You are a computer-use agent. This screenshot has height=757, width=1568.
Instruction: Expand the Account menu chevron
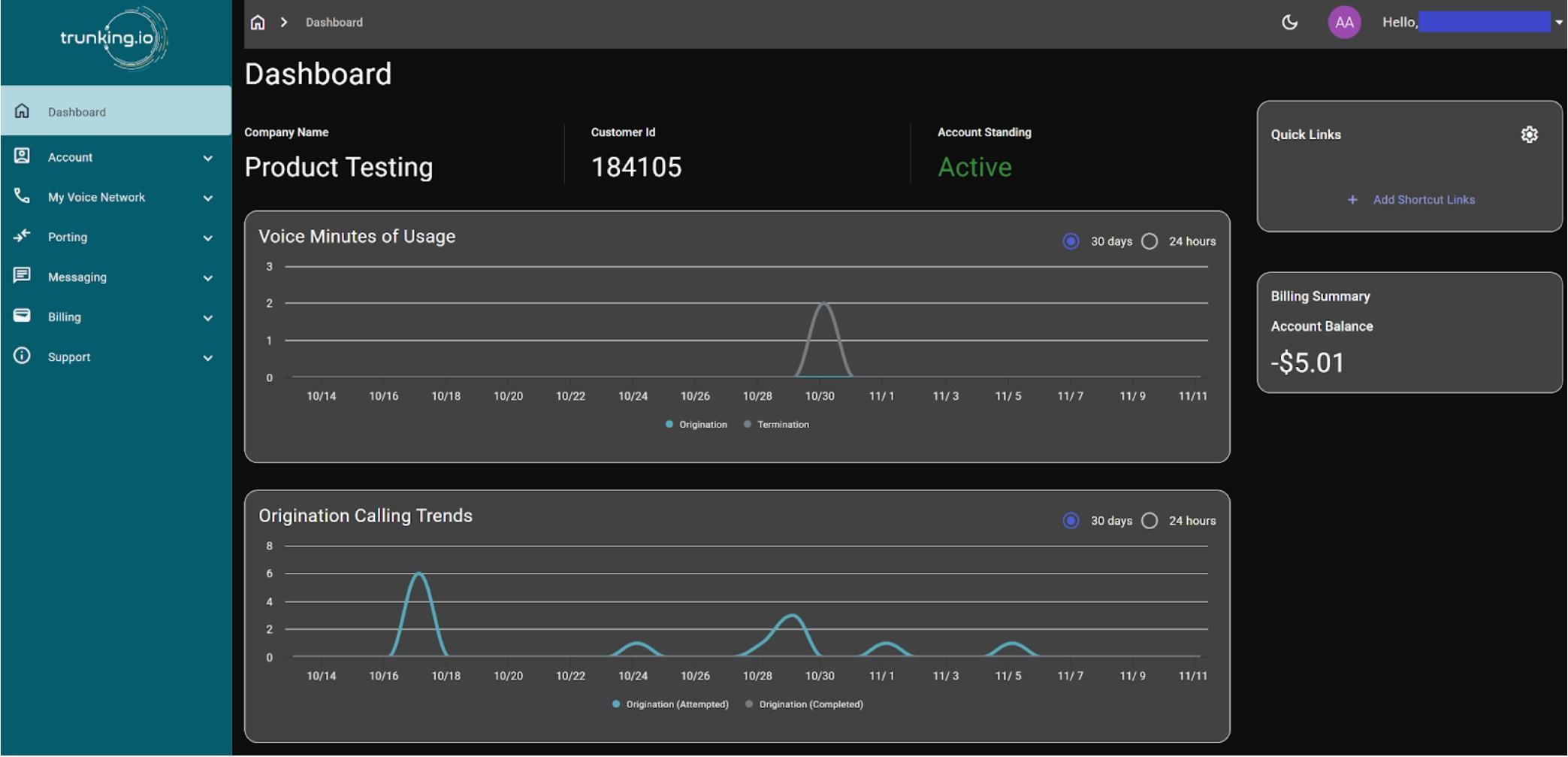click(x=208, y=158)
